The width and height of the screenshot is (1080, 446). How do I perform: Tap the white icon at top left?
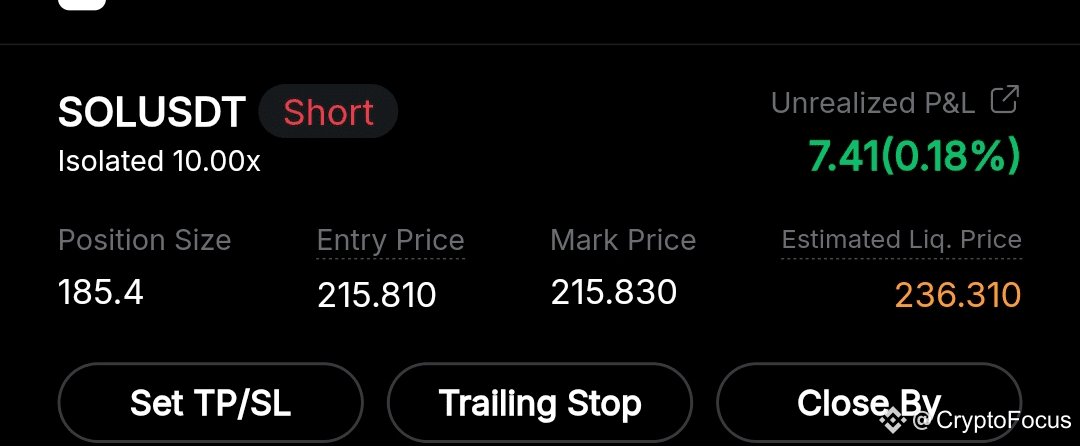pyautogui.click(x=82, y=3)
